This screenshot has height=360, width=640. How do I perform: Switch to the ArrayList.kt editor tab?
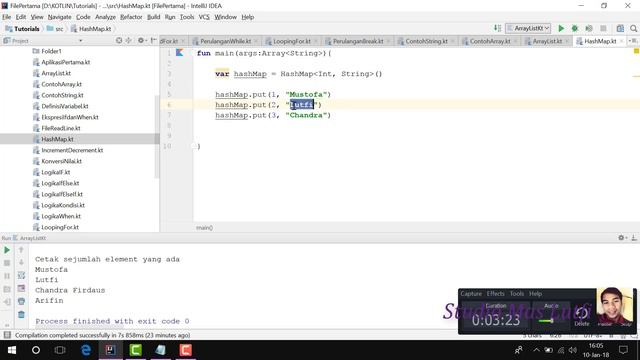pos(547,41)
